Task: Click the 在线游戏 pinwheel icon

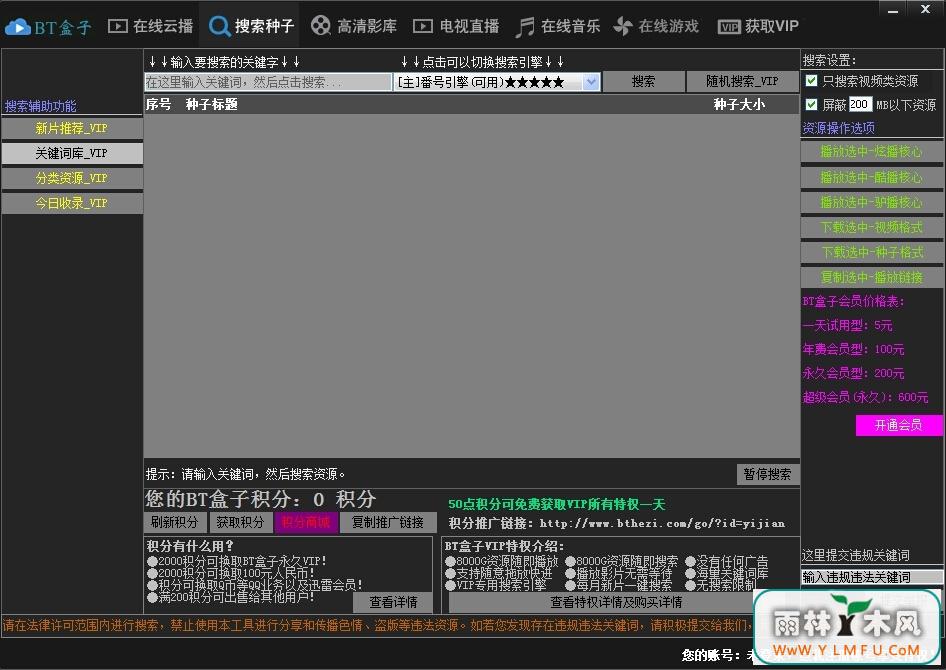Action: click(623, 27)
